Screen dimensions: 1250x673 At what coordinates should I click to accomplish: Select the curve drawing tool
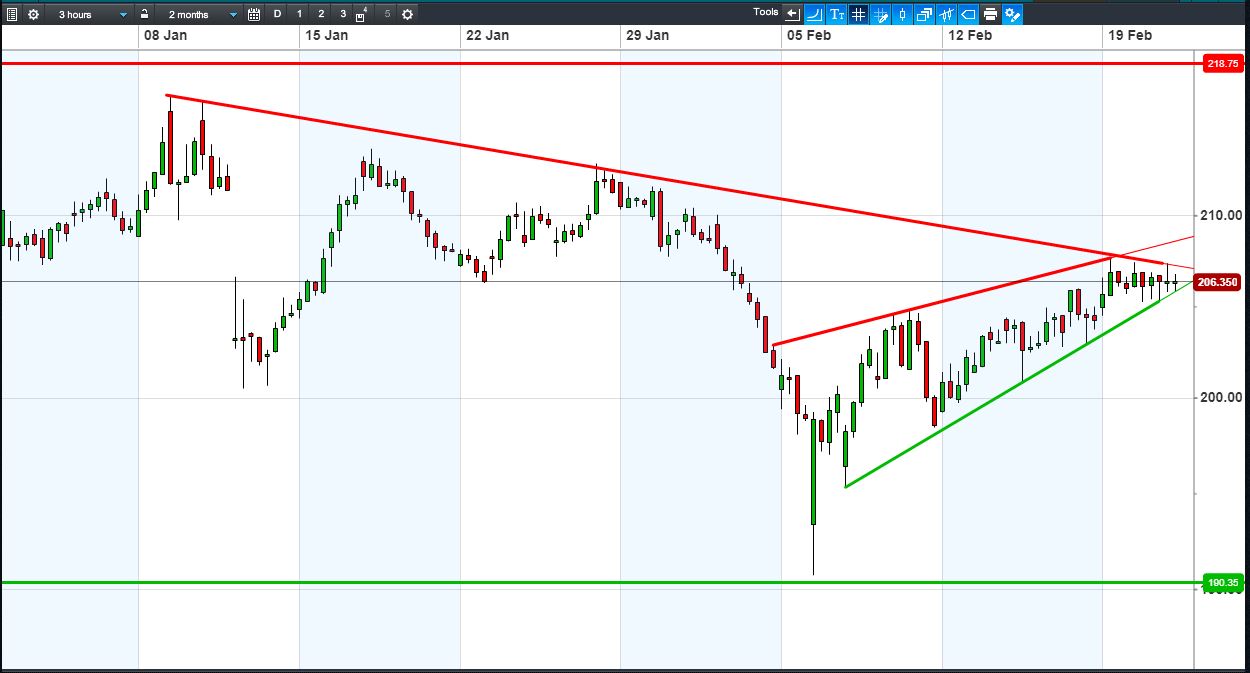coord(815,14)
